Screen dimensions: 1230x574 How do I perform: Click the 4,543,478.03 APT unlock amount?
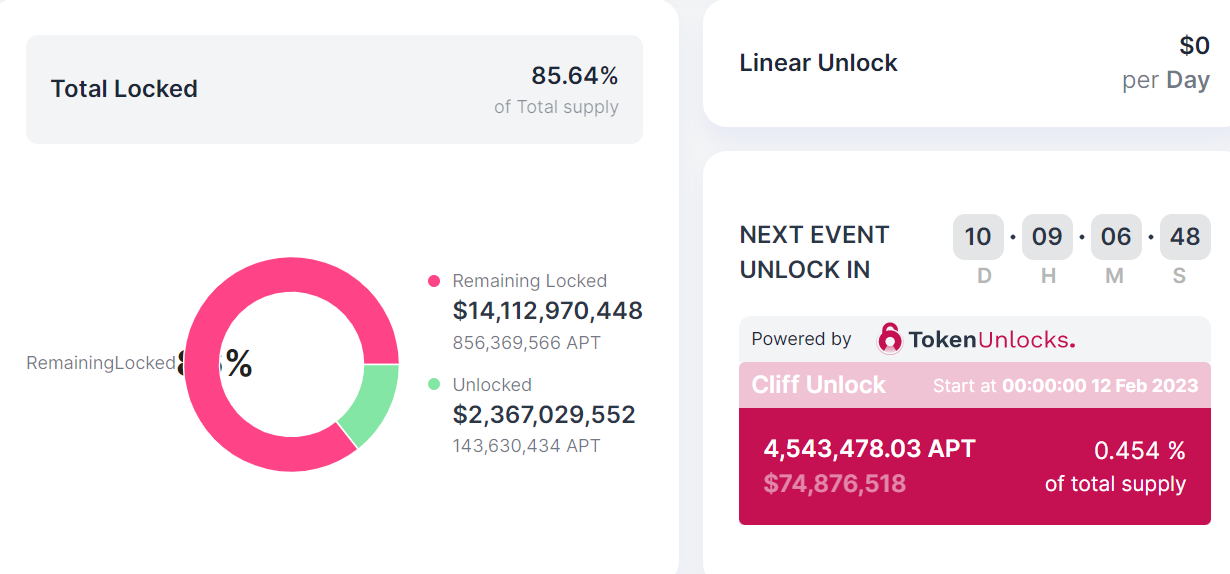point(869,448)
